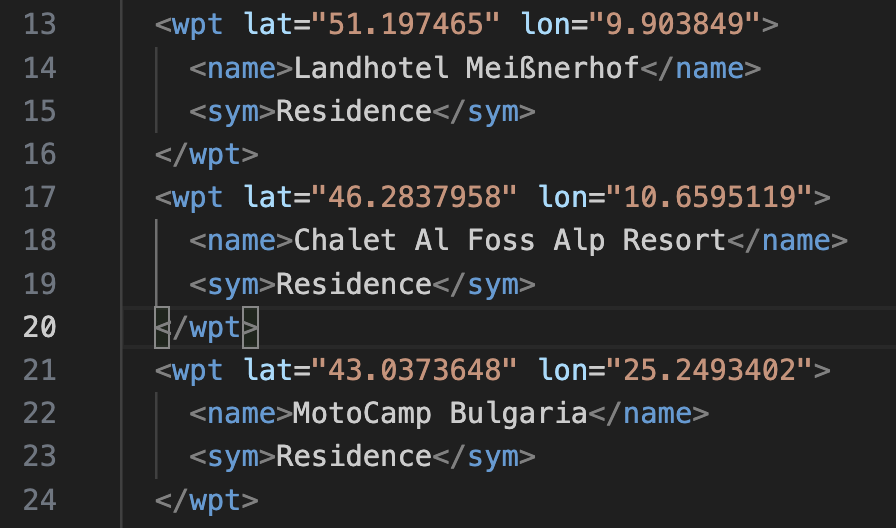Click the opening wpt tag name on line 17
896x528 pixels.
[197, 198]
